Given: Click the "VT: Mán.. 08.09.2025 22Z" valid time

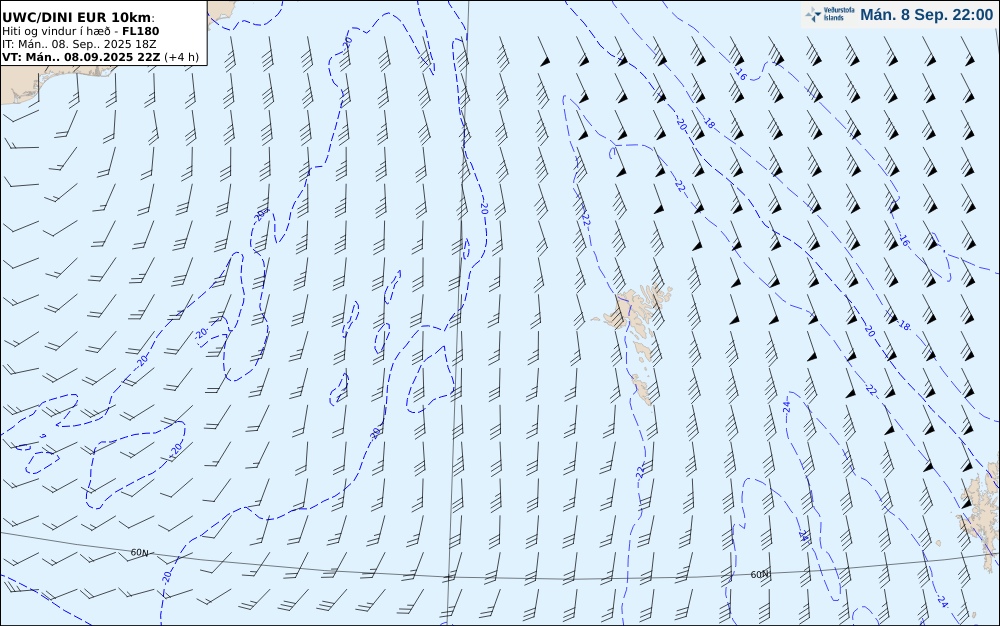Looking at the screenshot, I should click(82, 57).
